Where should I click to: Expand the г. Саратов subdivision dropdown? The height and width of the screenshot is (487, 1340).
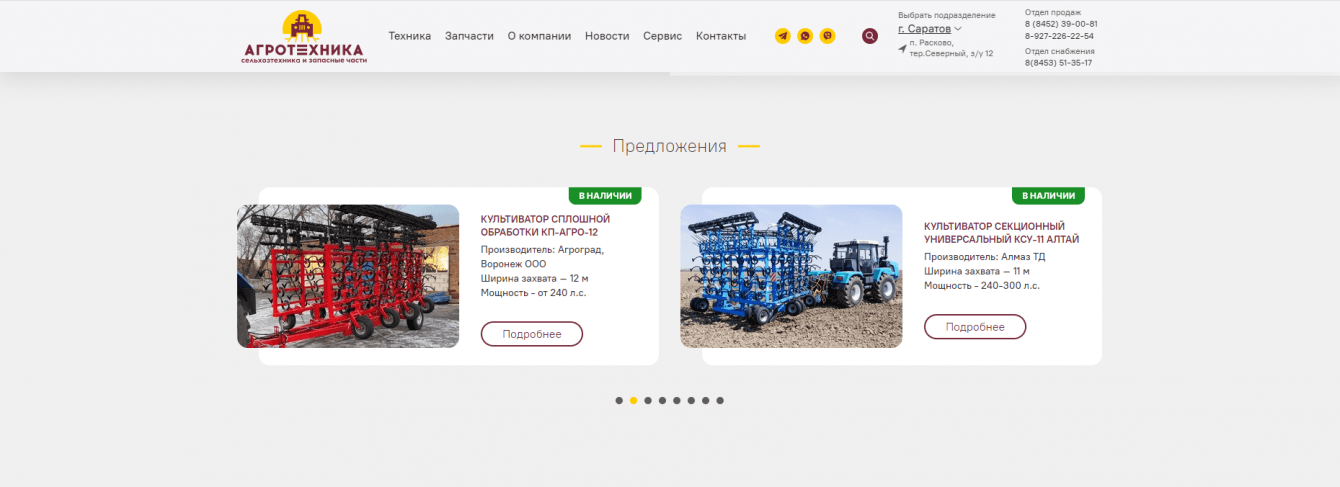[x=929, y=29]
